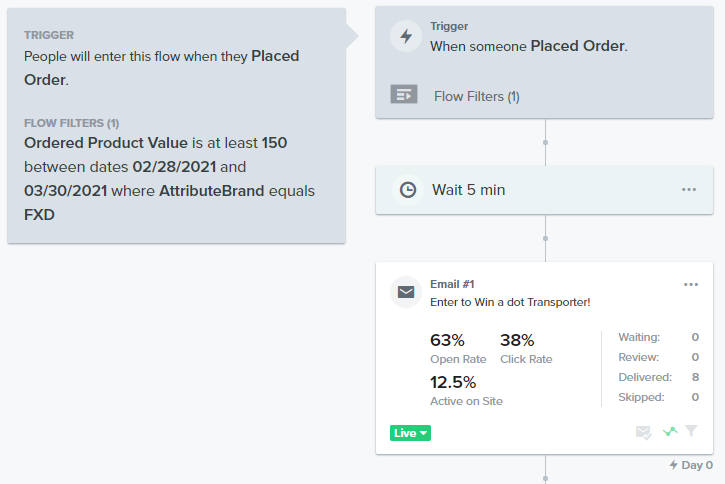The height and width of the screenshot is (484, 725).
Task: Click the 38% Click Rate metric
Action: (526, 349)
